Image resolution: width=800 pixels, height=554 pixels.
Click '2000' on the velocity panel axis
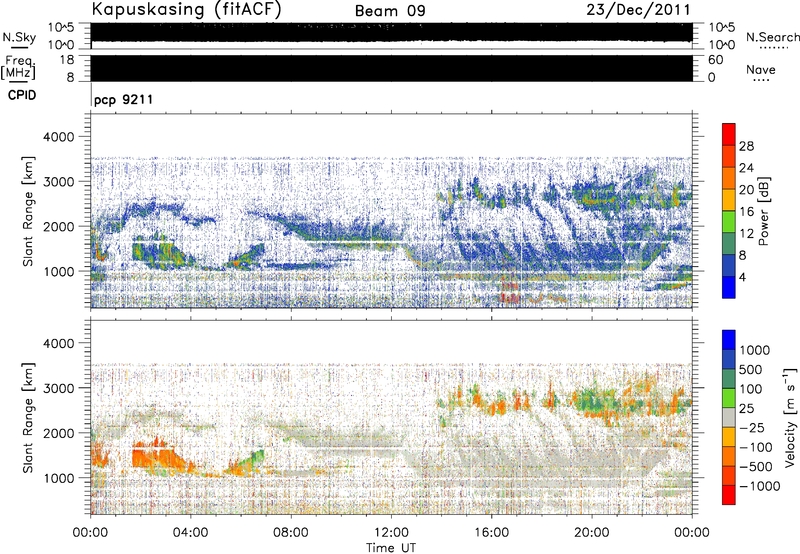(58, 433)
